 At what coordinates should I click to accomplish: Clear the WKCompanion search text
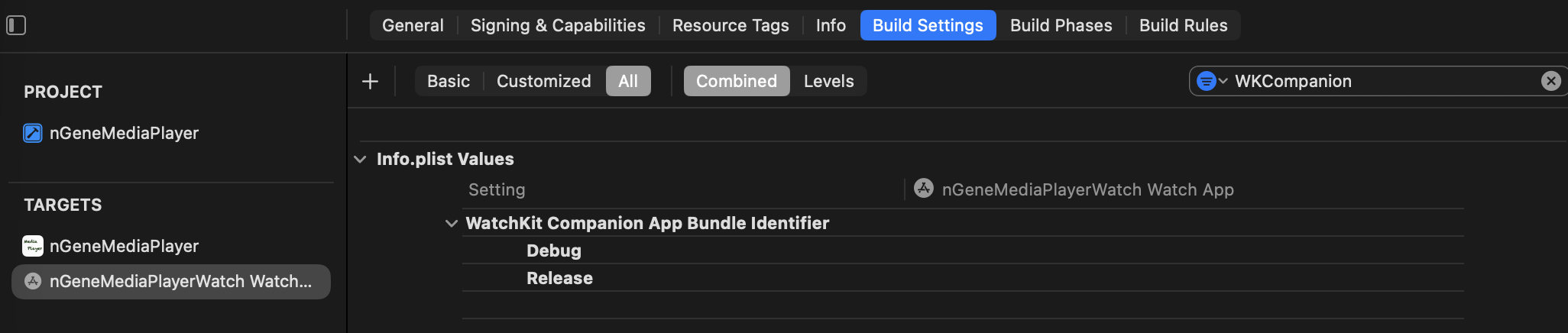click(x=1550, y=81)
